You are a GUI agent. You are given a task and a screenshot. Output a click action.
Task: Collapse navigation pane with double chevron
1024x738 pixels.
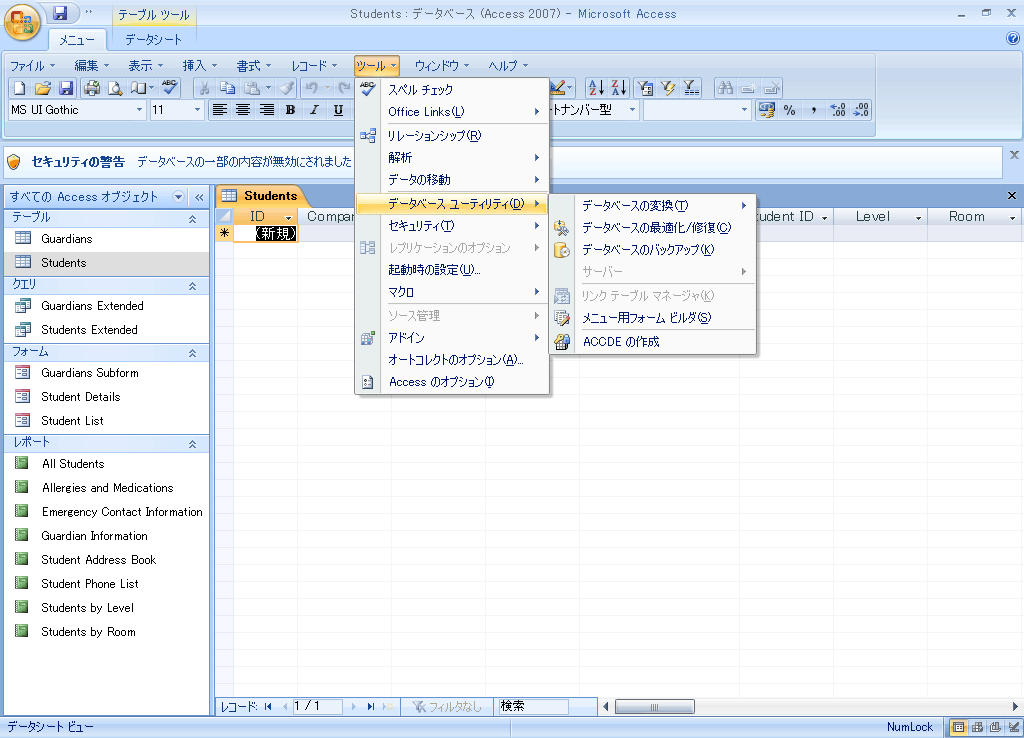[x=199, y=197]
